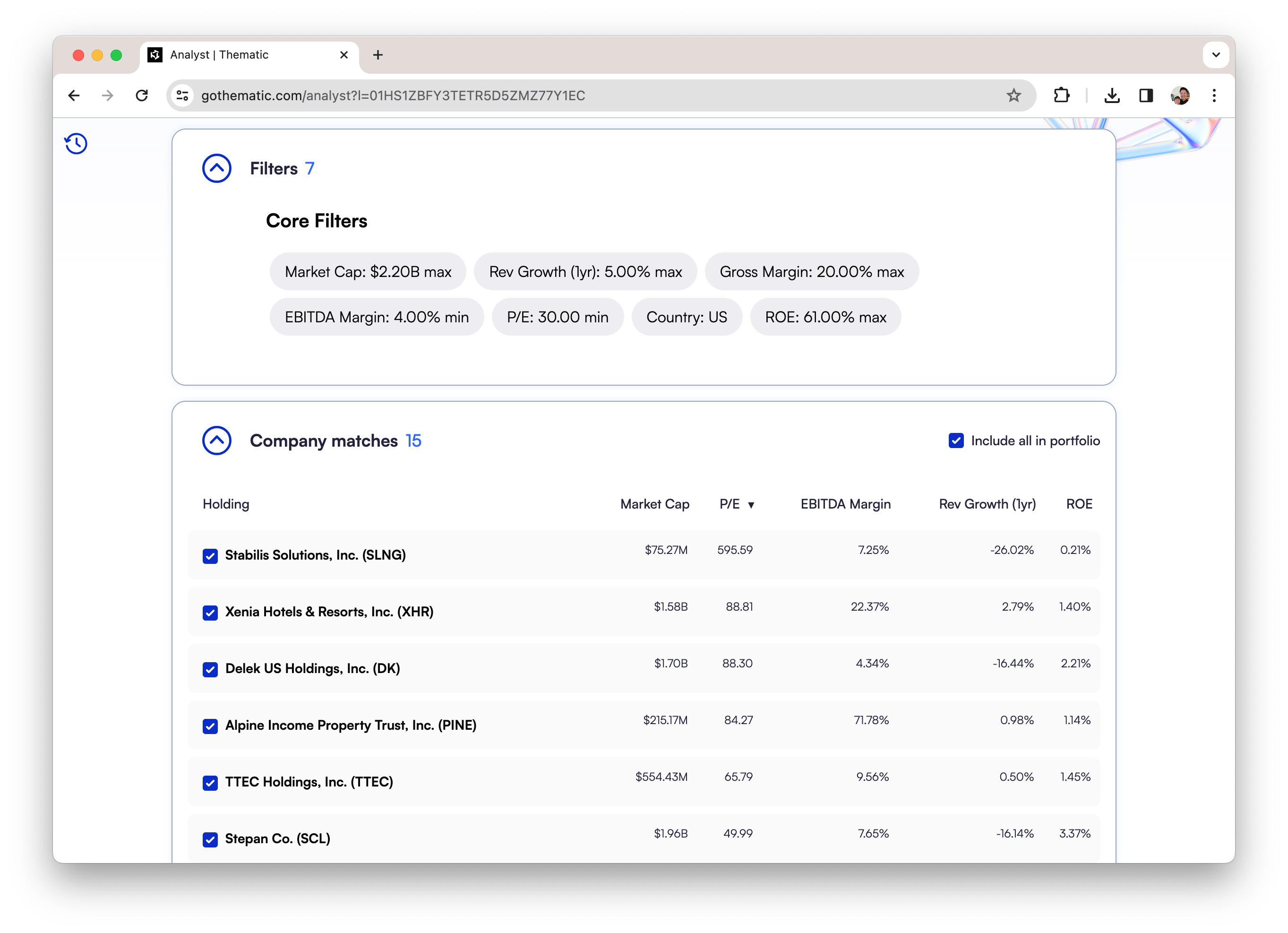Screen dimensions: 1288x933
Task: Click the browser forward arrow
Action: point(107,95)
